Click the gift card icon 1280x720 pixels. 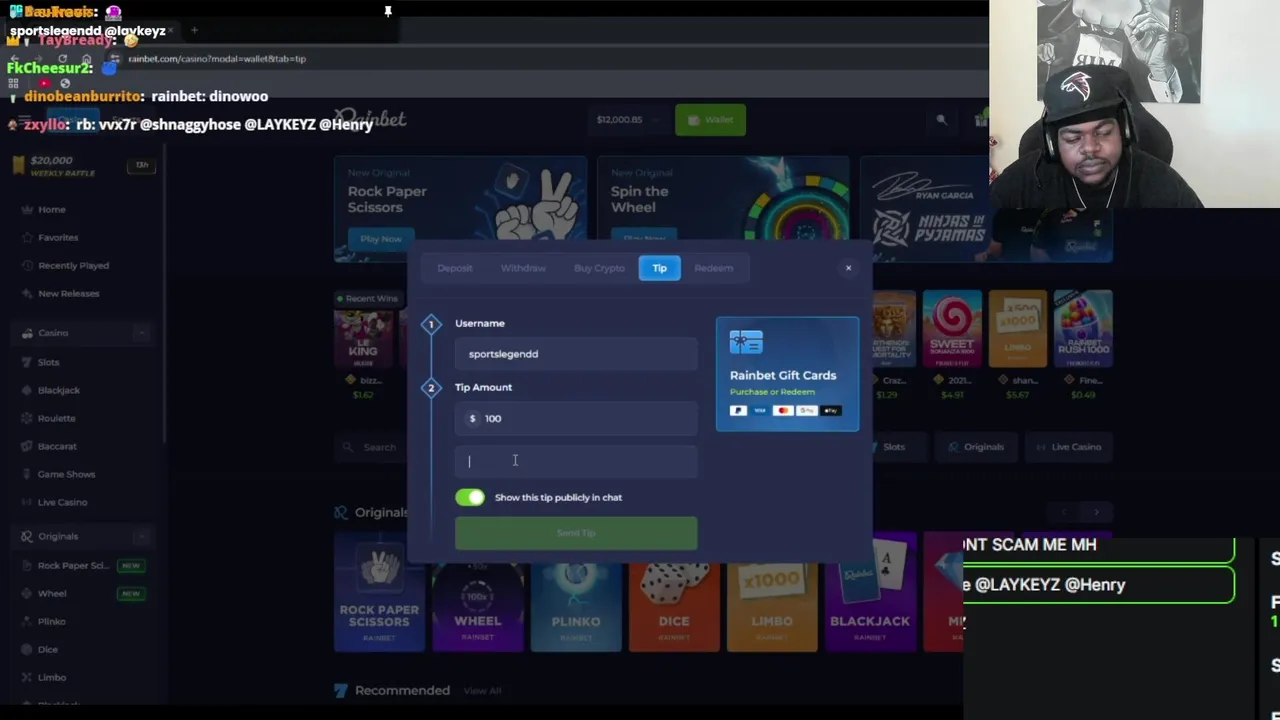tap(746, 342)
